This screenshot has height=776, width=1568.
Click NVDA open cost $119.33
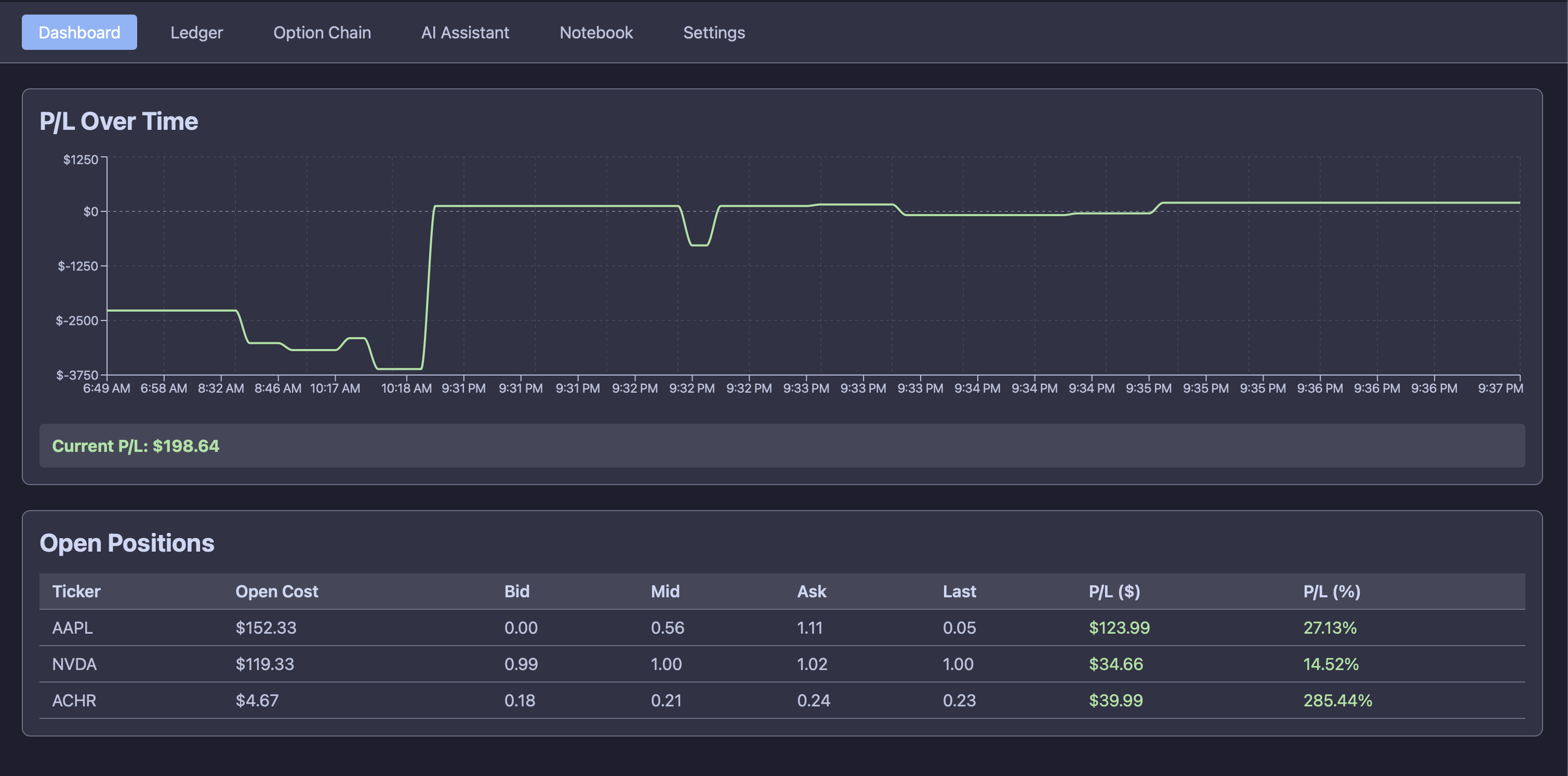264,664
